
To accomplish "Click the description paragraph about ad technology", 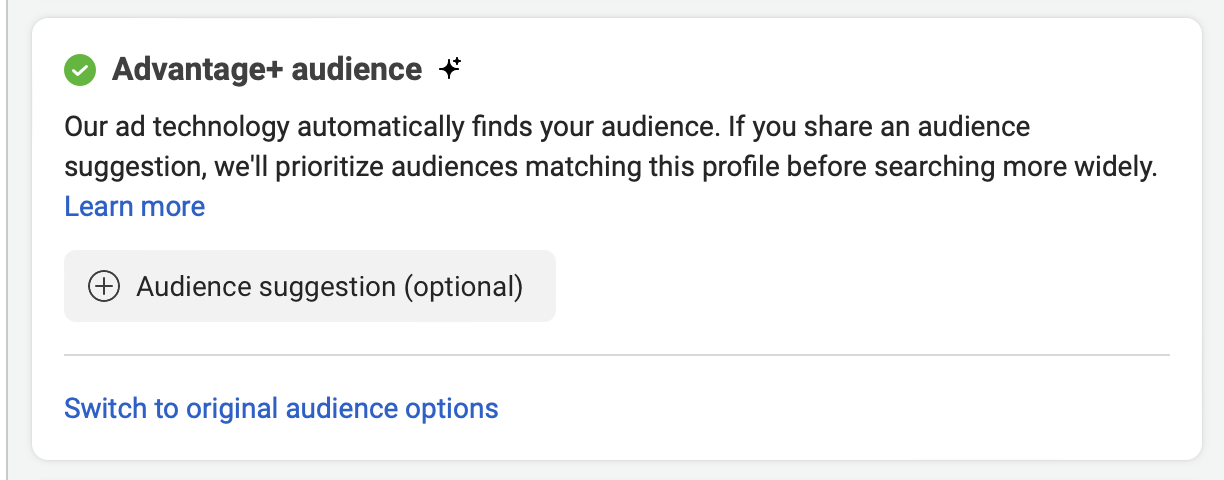I will click(610, 167).
